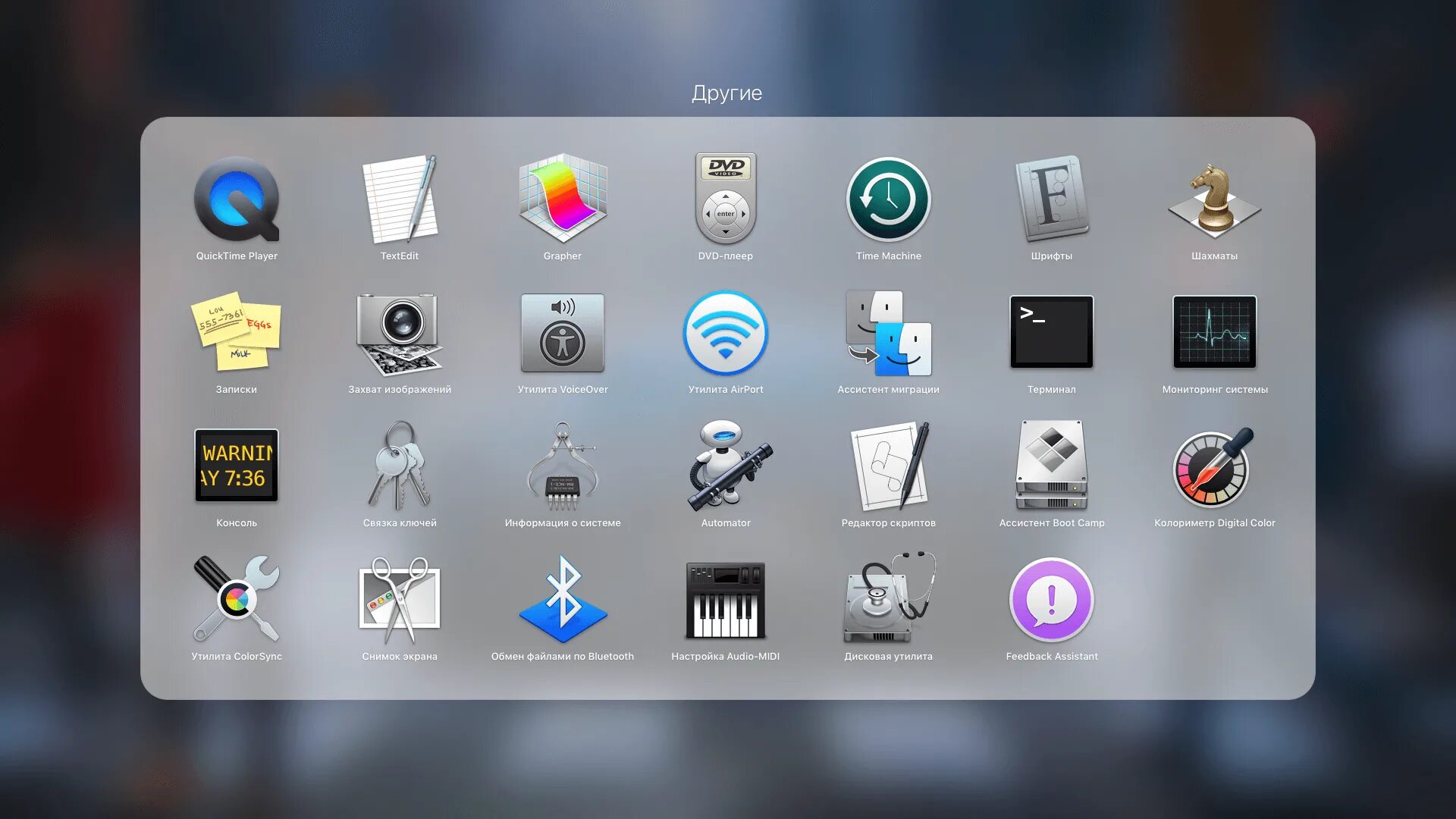Open Шрифты font book app
Viewport: 1456px width, 819px height.
pos(1052,200)
